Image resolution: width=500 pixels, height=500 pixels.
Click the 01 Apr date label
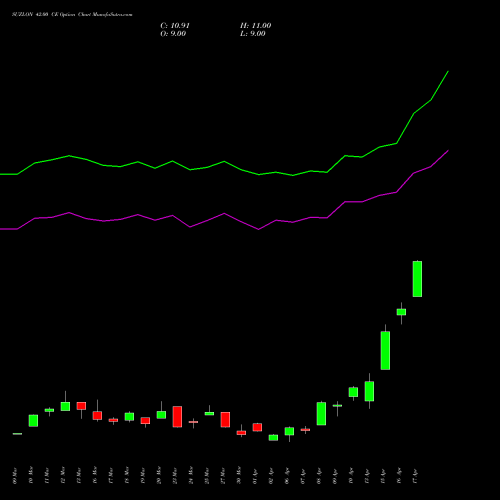255,476
